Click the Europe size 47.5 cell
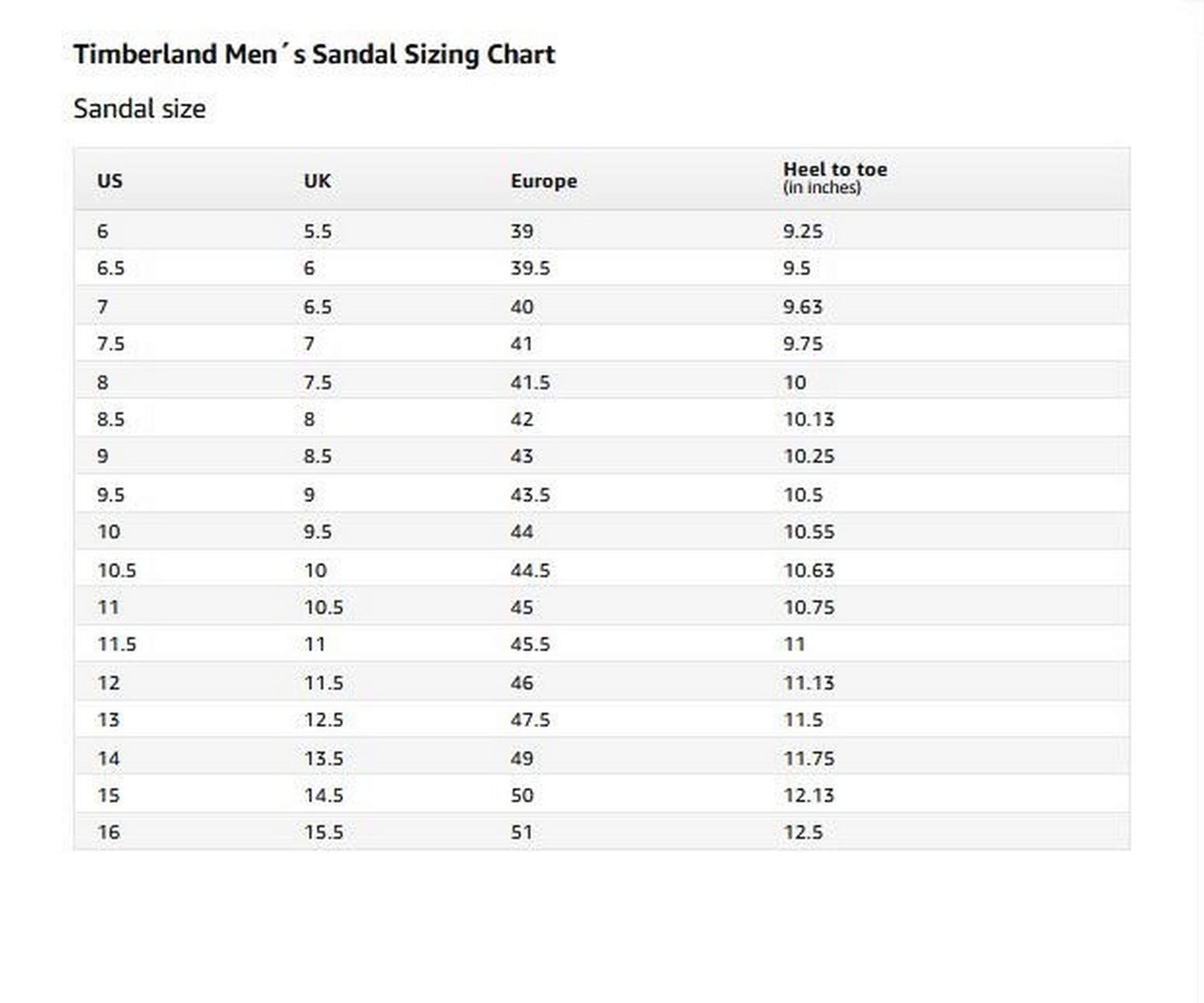The height and width of the screenshot is (1003, 1204). 530,719
